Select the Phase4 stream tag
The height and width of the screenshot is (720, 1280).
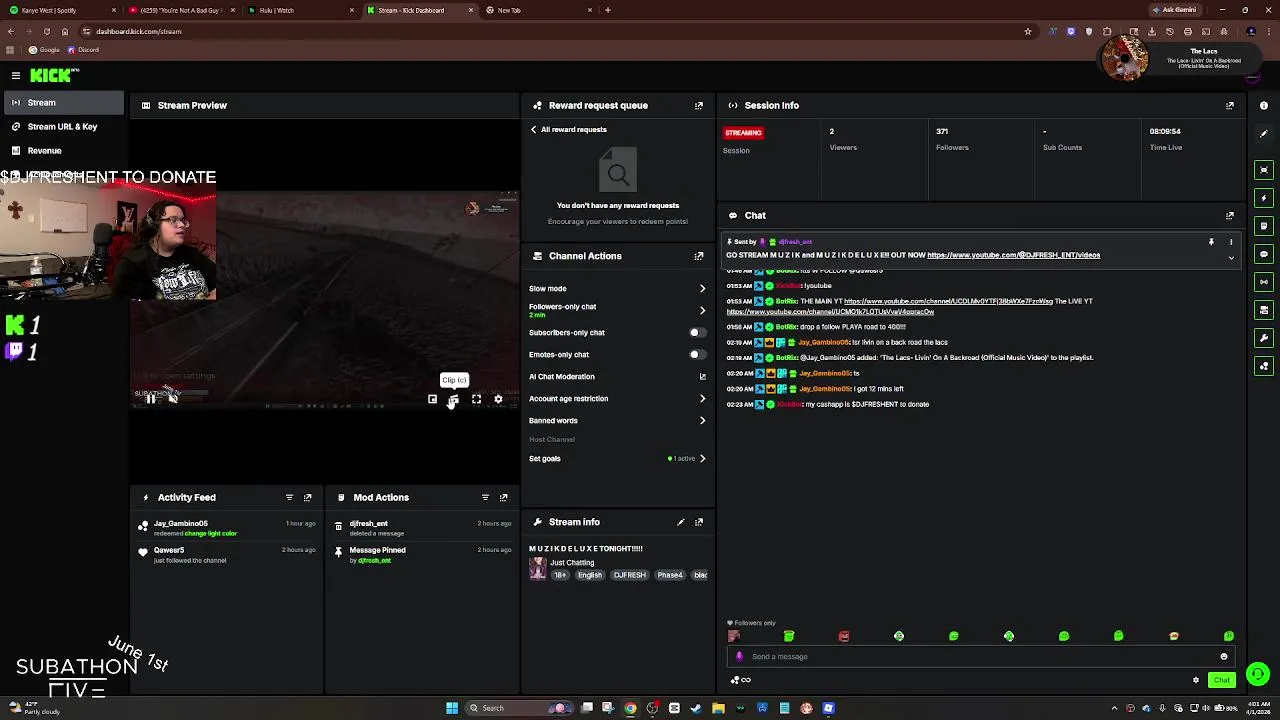670,575
